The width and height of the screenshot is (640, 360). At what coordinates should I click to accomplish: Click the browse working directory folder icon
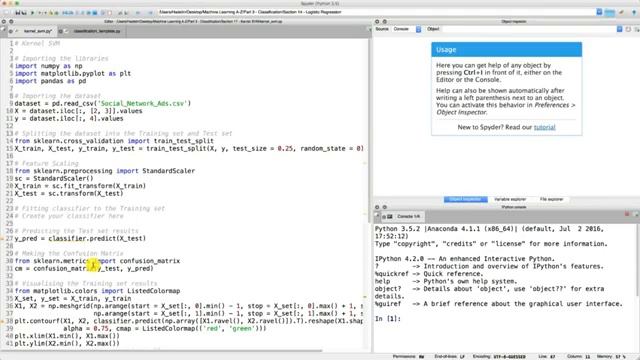coord(610,12)
